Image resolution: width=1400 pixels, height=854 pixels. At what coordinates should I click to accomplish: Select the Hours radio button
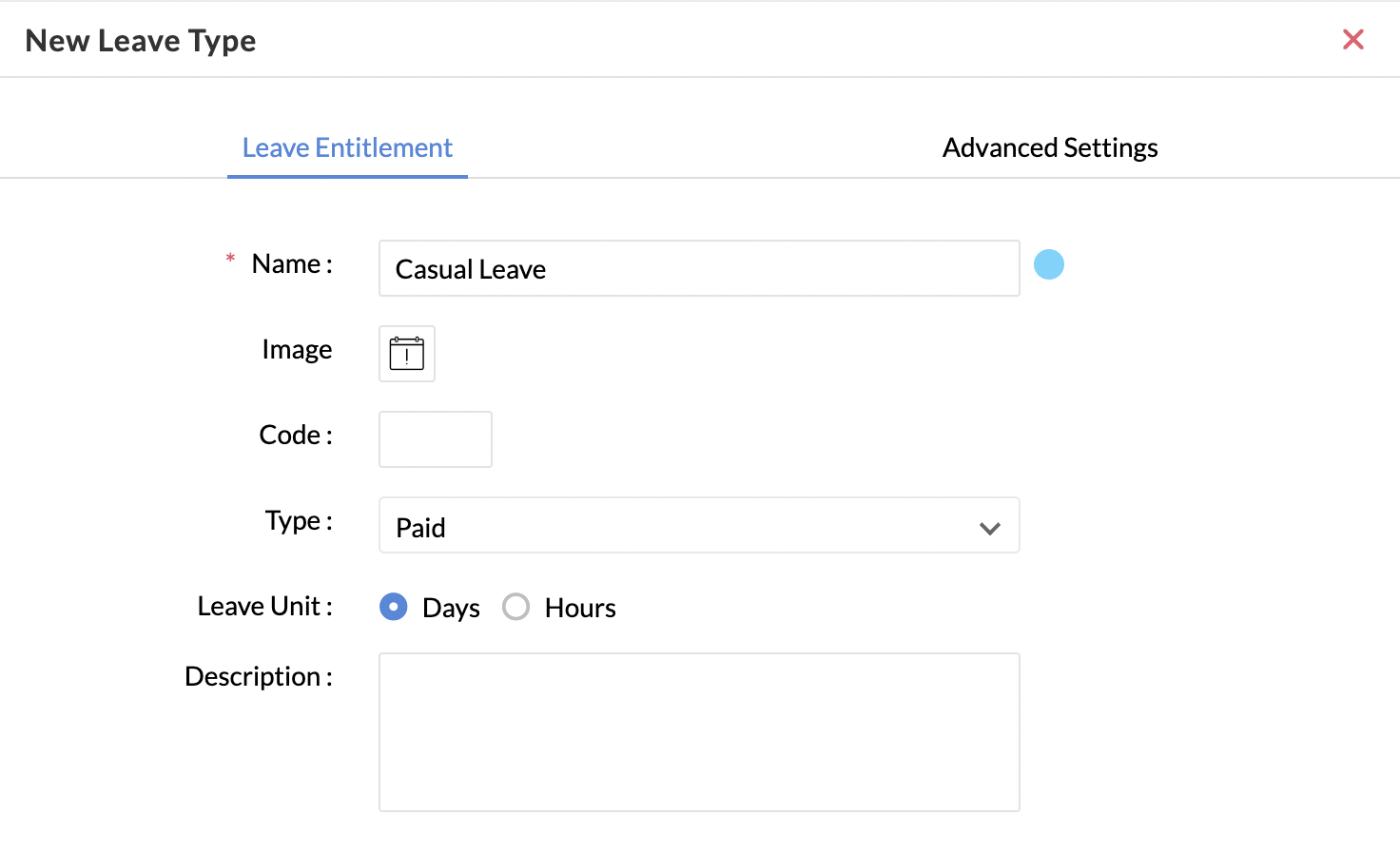click(x=515, y=607)
